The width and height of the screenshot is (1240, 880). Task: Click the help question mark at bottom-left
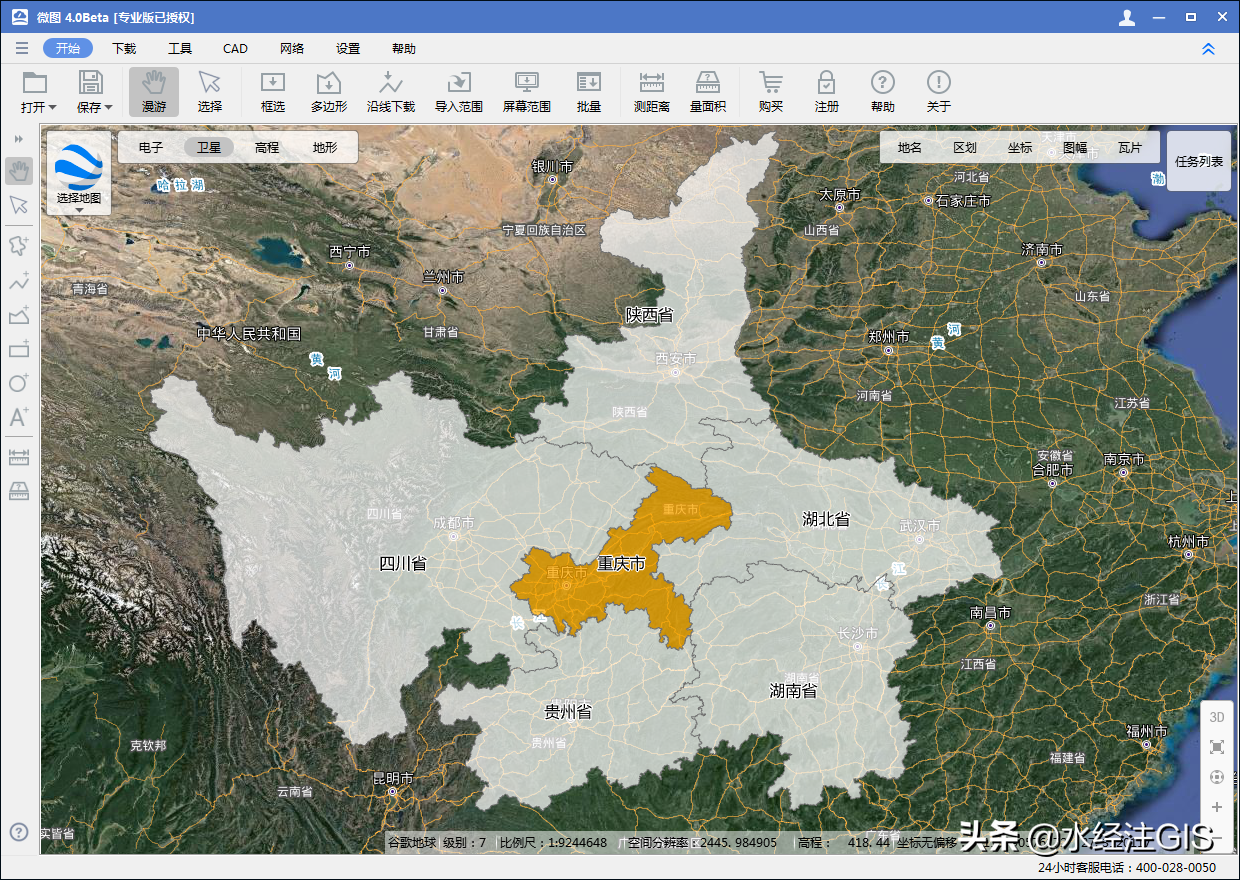[x=19, y=832]
